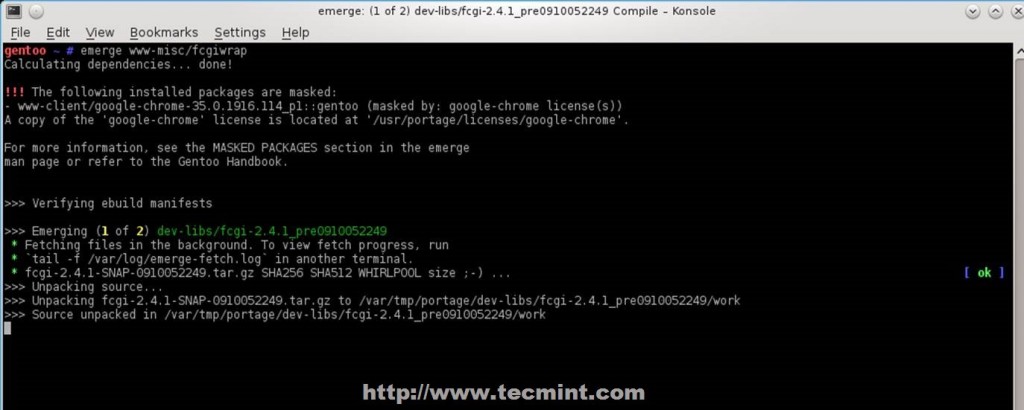Open the Konsole window menu icon
1024x410 pixels.
tap(14, 10)
